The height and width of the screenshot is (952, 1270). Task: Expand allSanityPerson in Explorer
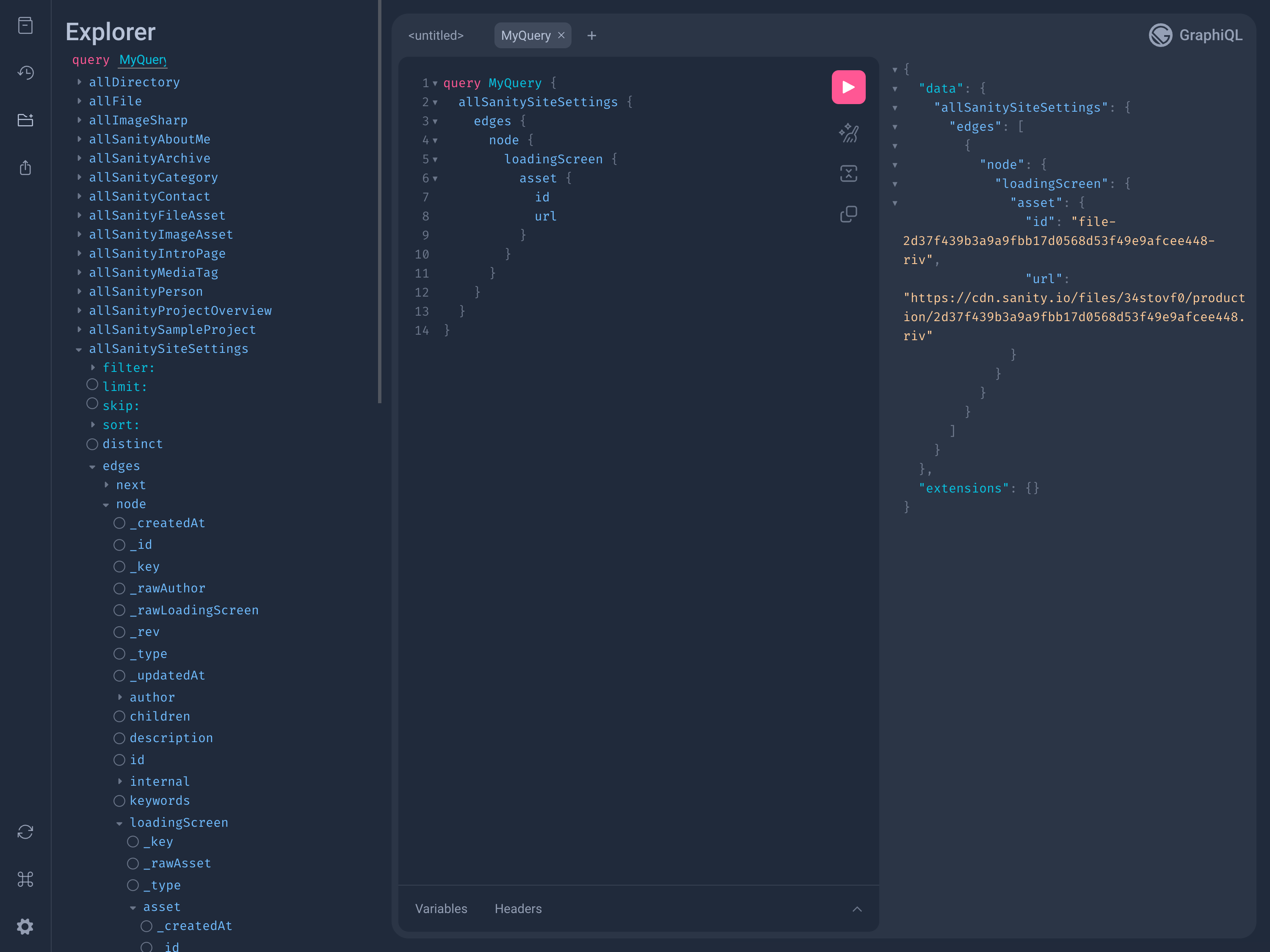point(79,292)
